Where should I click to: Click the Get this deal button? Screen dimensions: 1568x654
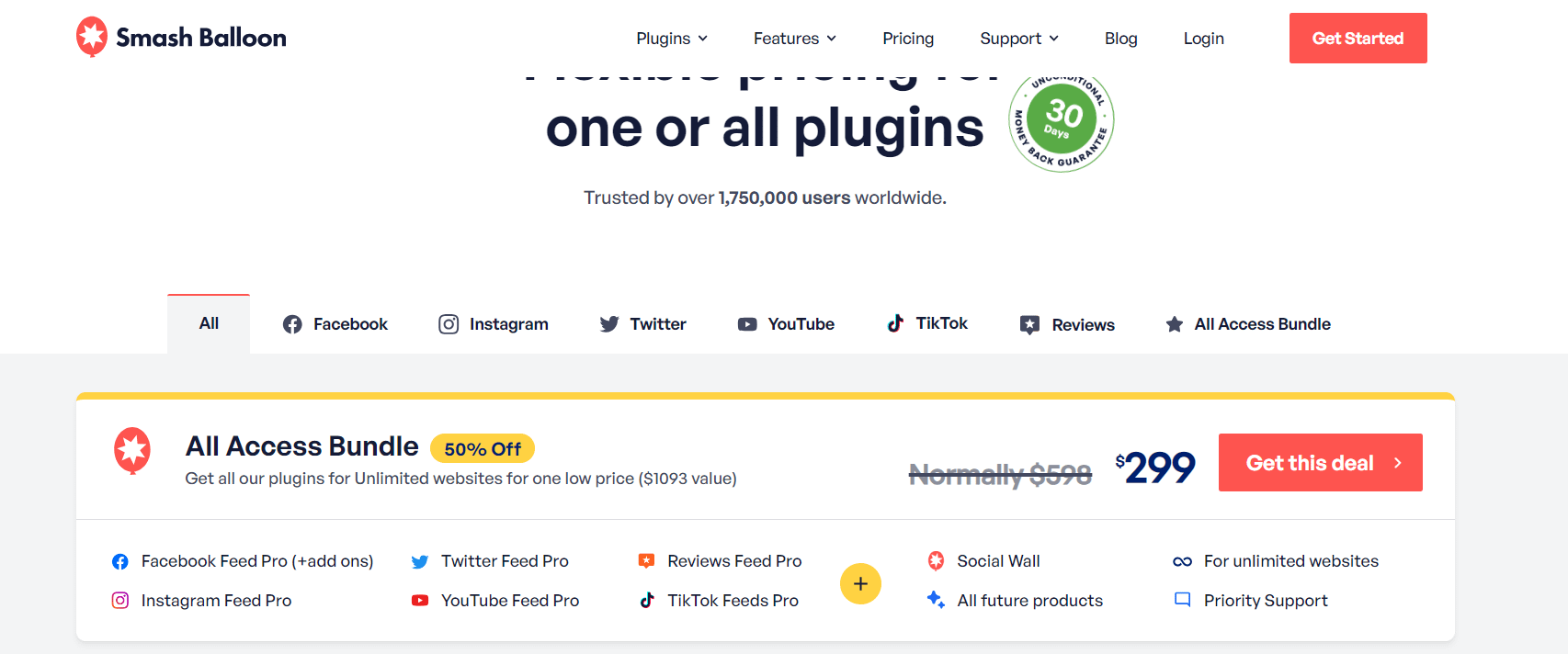(1320, 462)
